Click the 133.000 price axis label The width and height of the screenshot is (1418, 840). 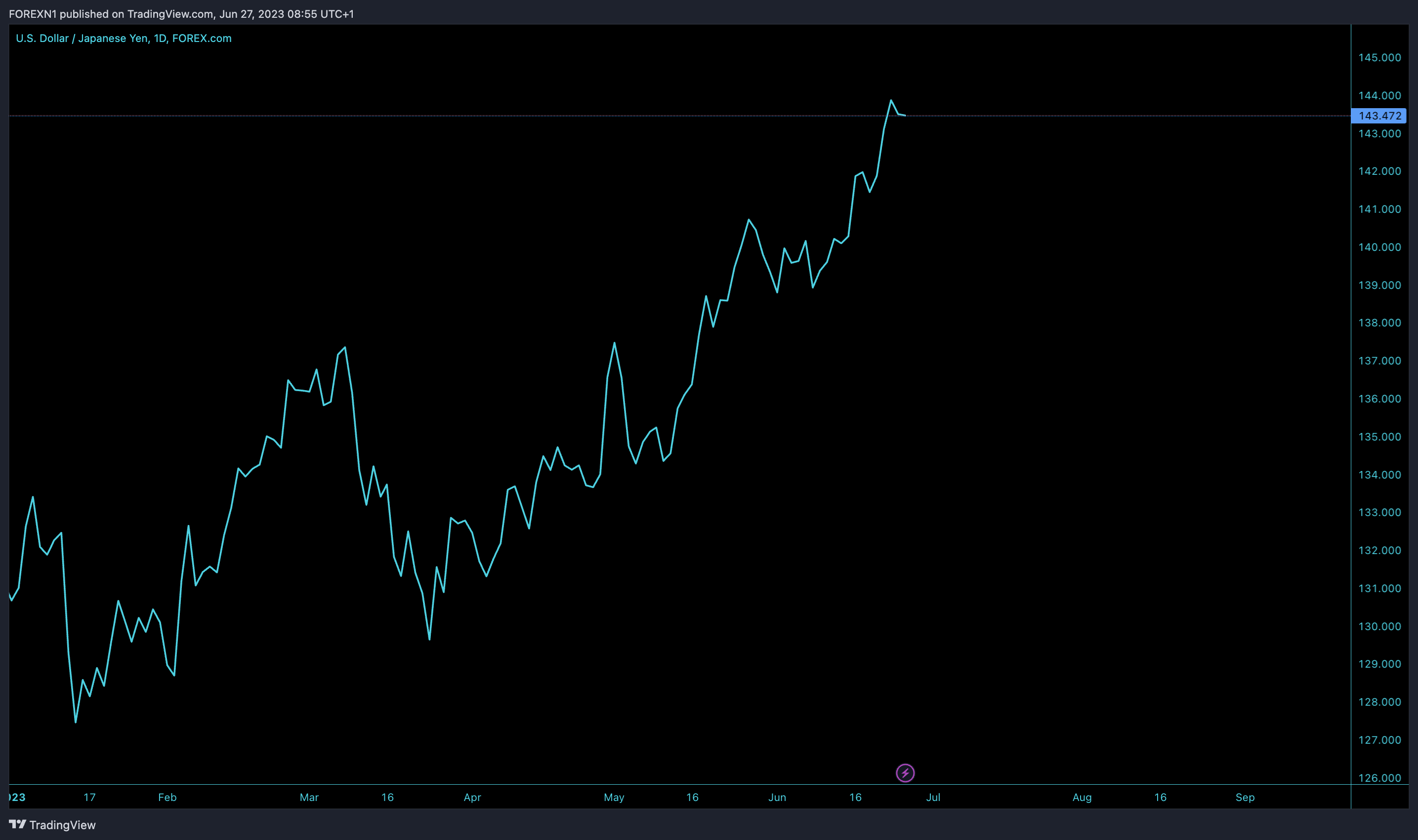click(x=1379, y=512)
